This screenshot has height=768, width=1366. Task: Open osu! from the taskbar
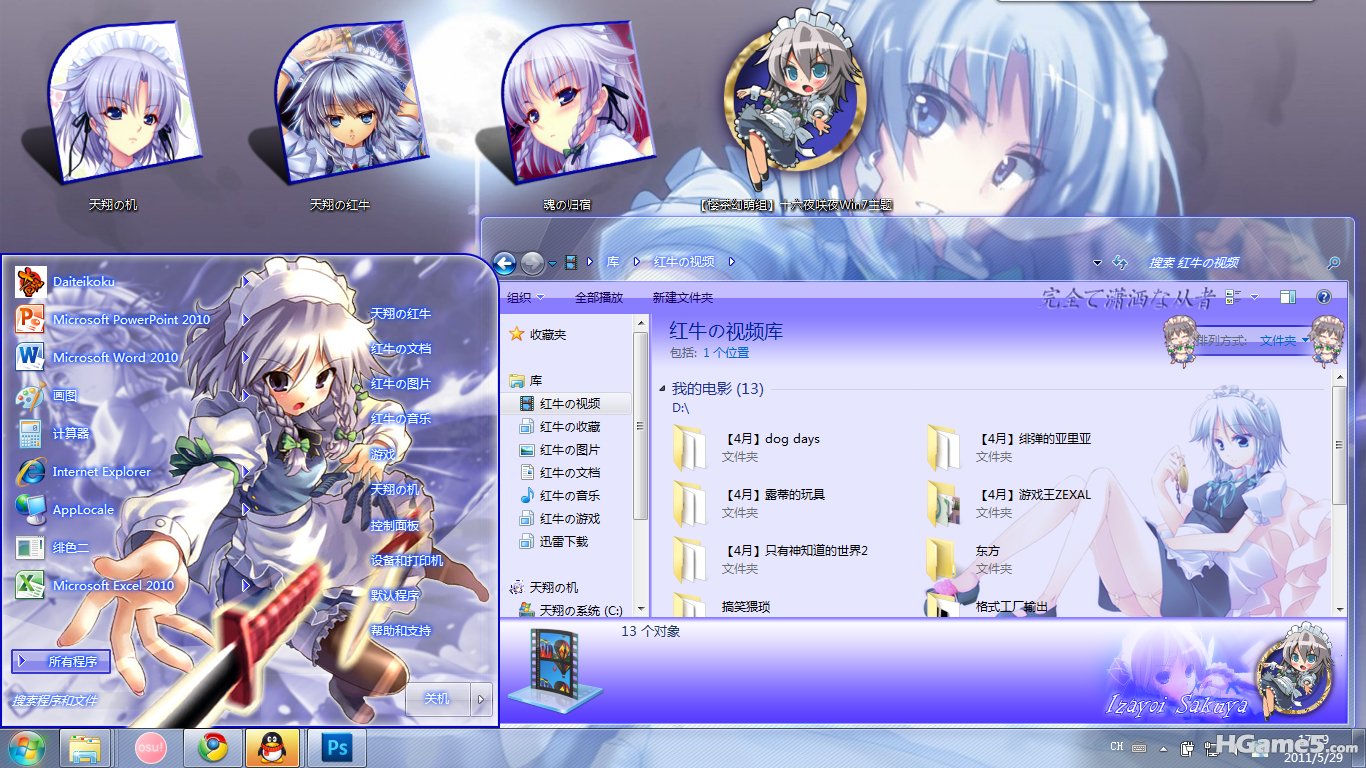point(149,748)
